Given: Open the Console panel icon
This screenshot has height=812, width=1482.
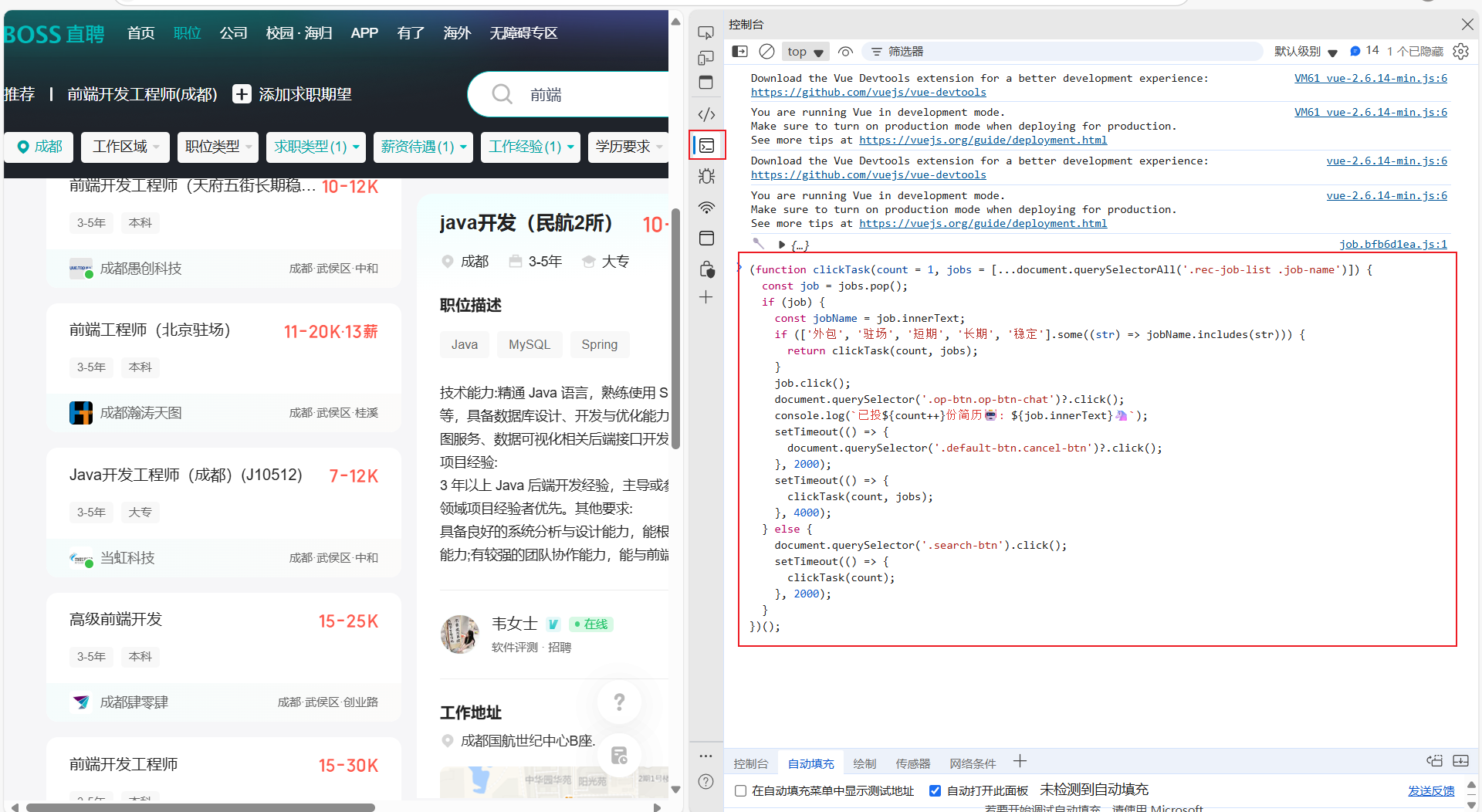Looking at the screenshot, I should (x=707, y=145).
